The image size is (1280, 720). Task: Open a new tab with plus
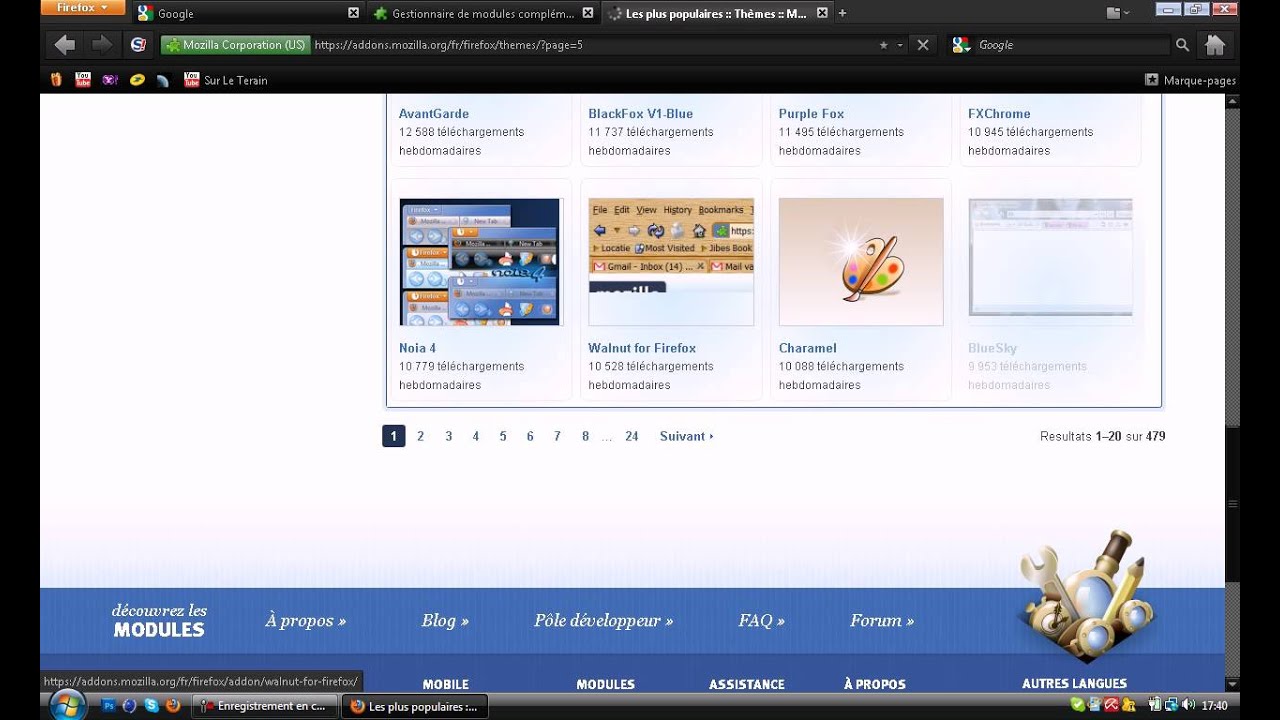(842, 13)
